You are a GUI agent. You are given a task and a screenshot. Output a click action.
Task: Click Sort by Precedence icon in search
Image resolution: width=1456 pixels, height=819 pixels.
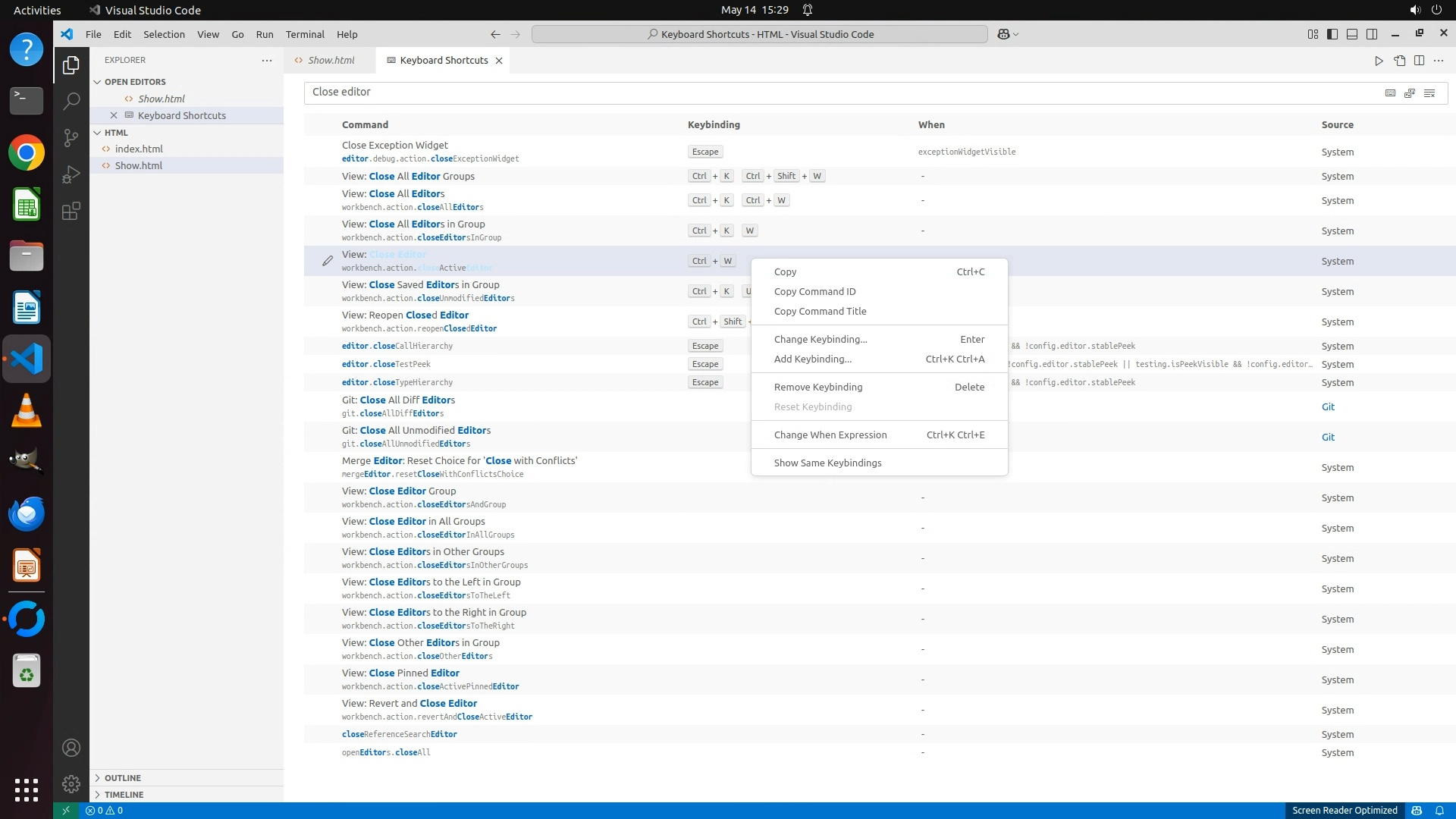point(1410,93)
